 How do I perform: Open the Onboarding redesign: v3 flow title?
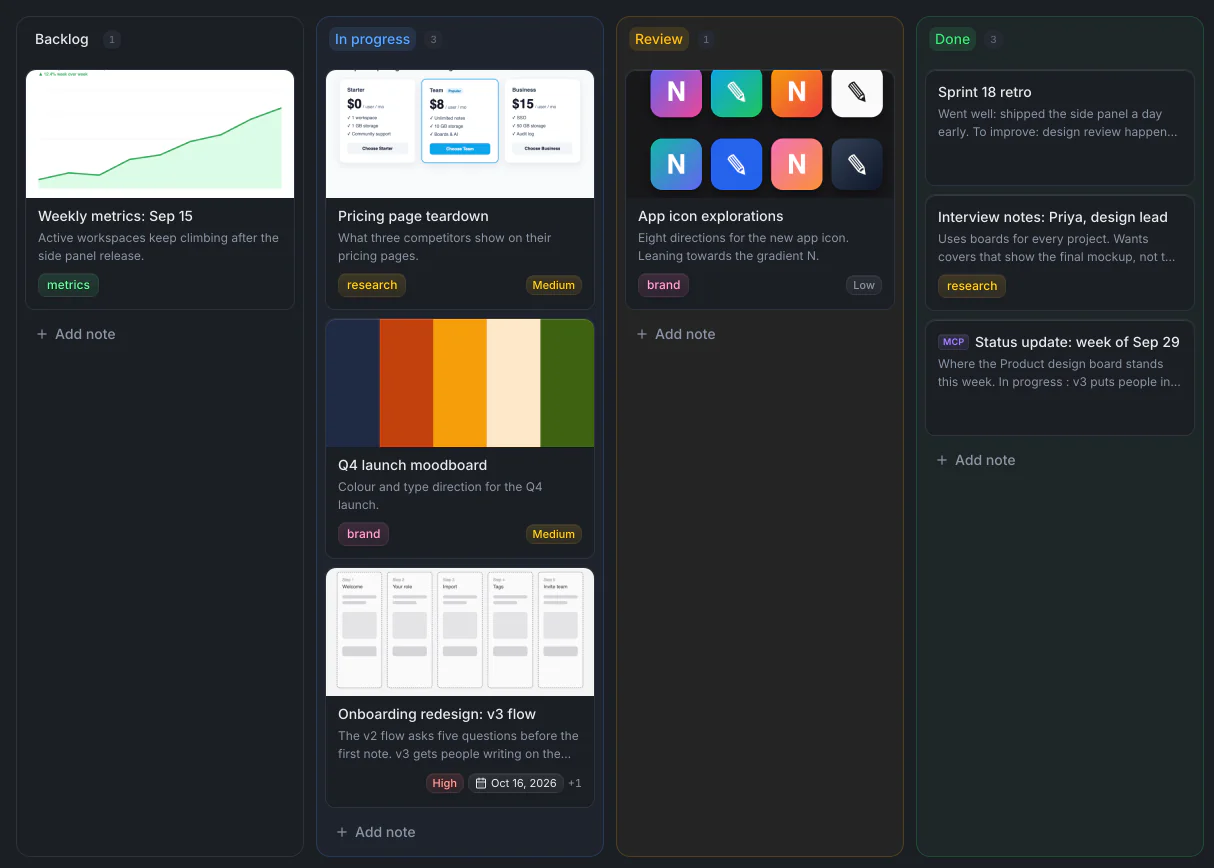[437, 714]
